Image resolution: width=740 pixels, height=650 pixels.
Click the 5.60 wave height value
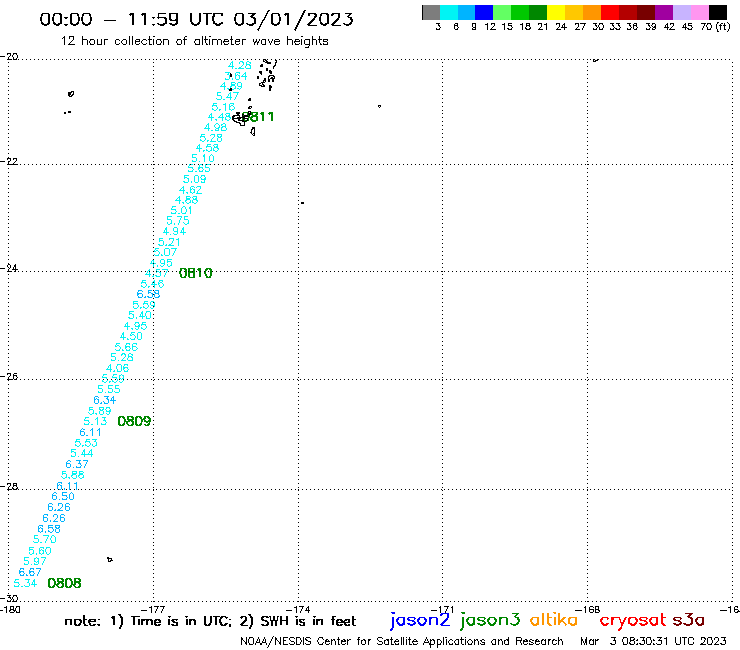coord(40,551)
